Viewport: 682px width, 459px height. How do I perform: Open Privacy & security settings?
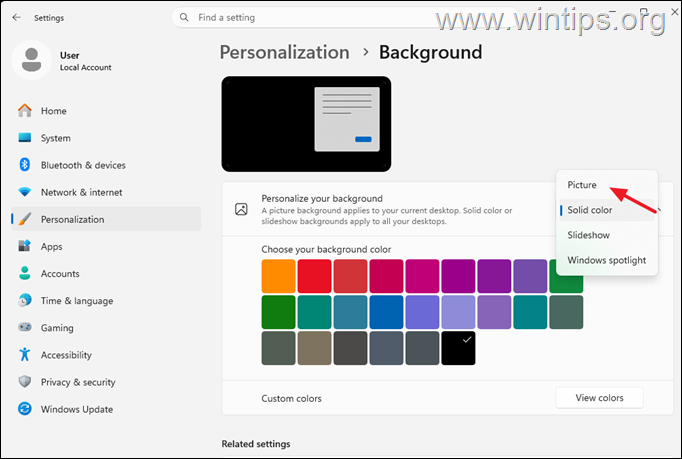pos(106,382)
